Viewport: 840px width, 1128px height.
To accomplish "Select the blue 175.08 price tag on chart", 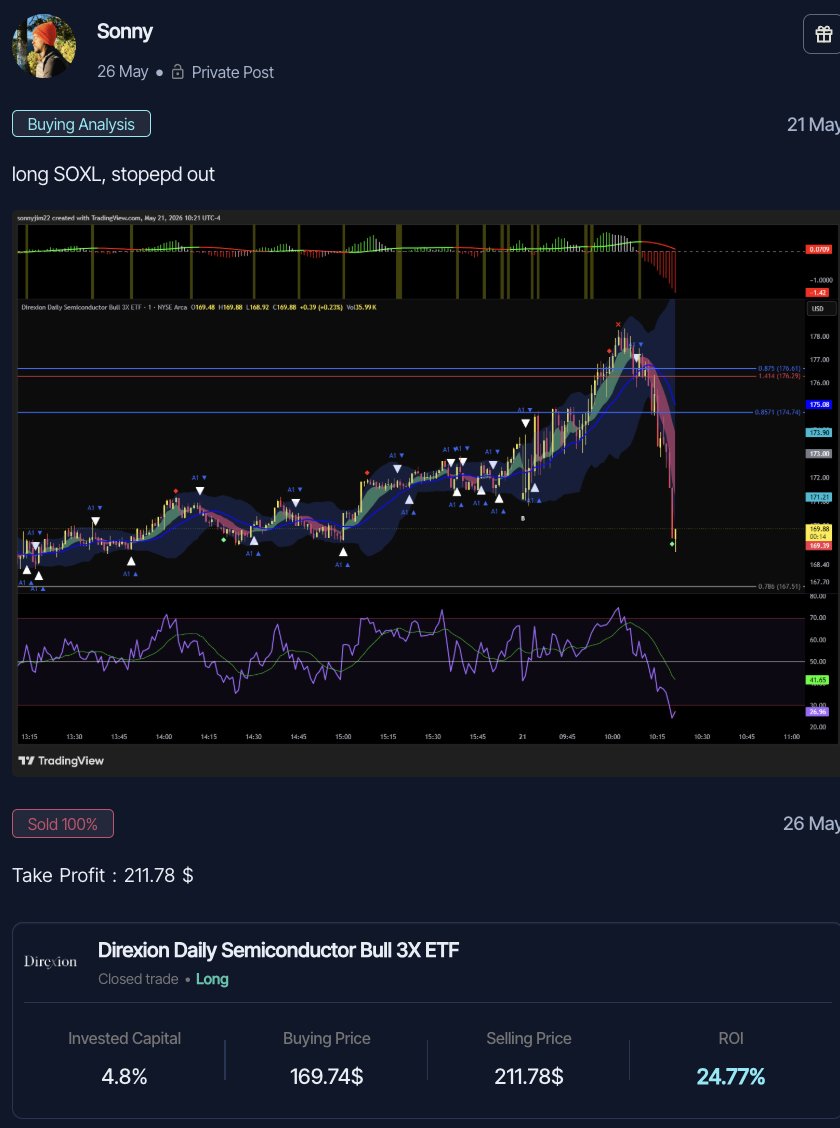I will [x=820, y=405].
